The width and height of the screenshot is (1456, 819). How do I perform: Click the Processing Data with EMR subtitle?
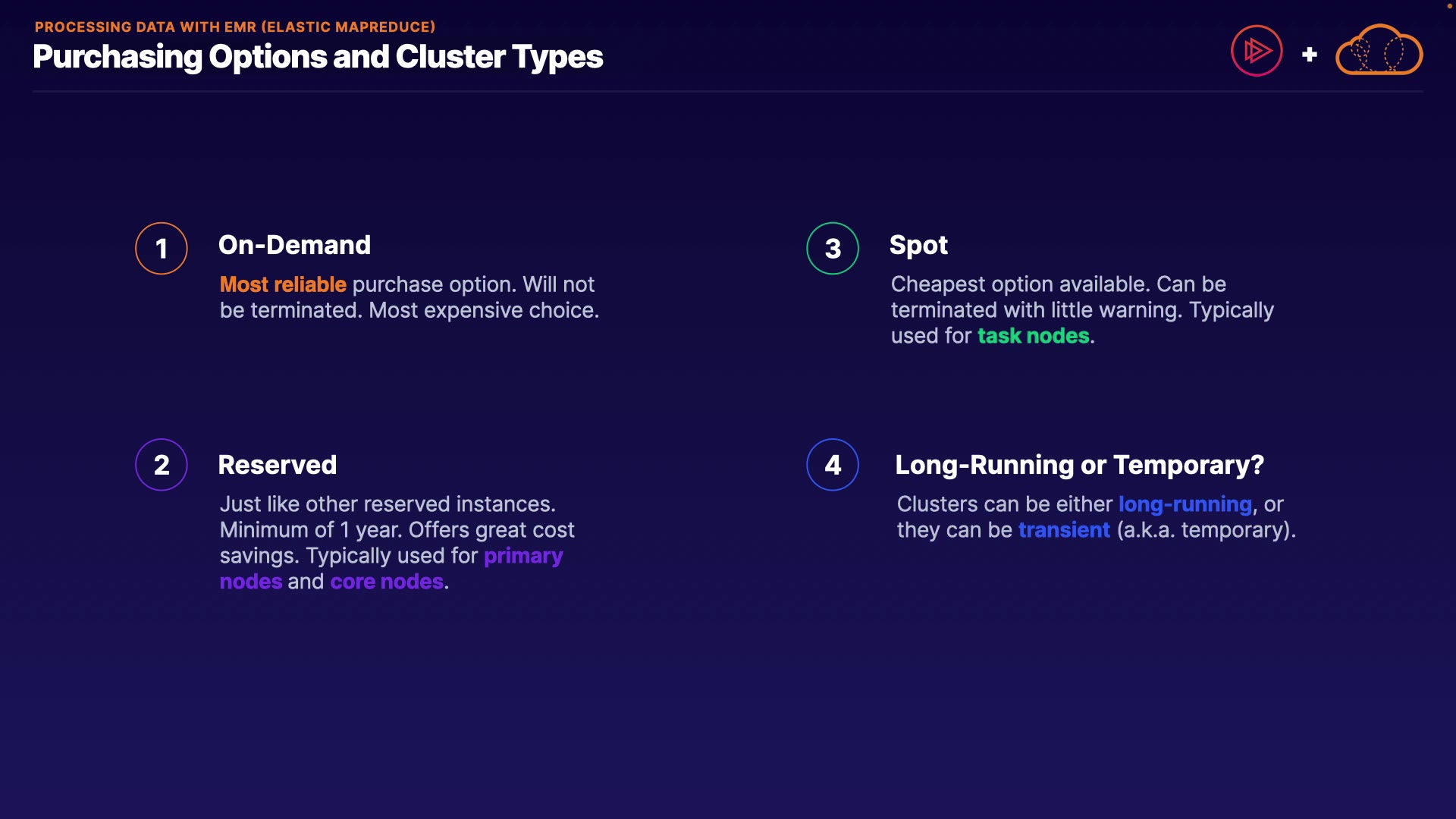(235, 27)
